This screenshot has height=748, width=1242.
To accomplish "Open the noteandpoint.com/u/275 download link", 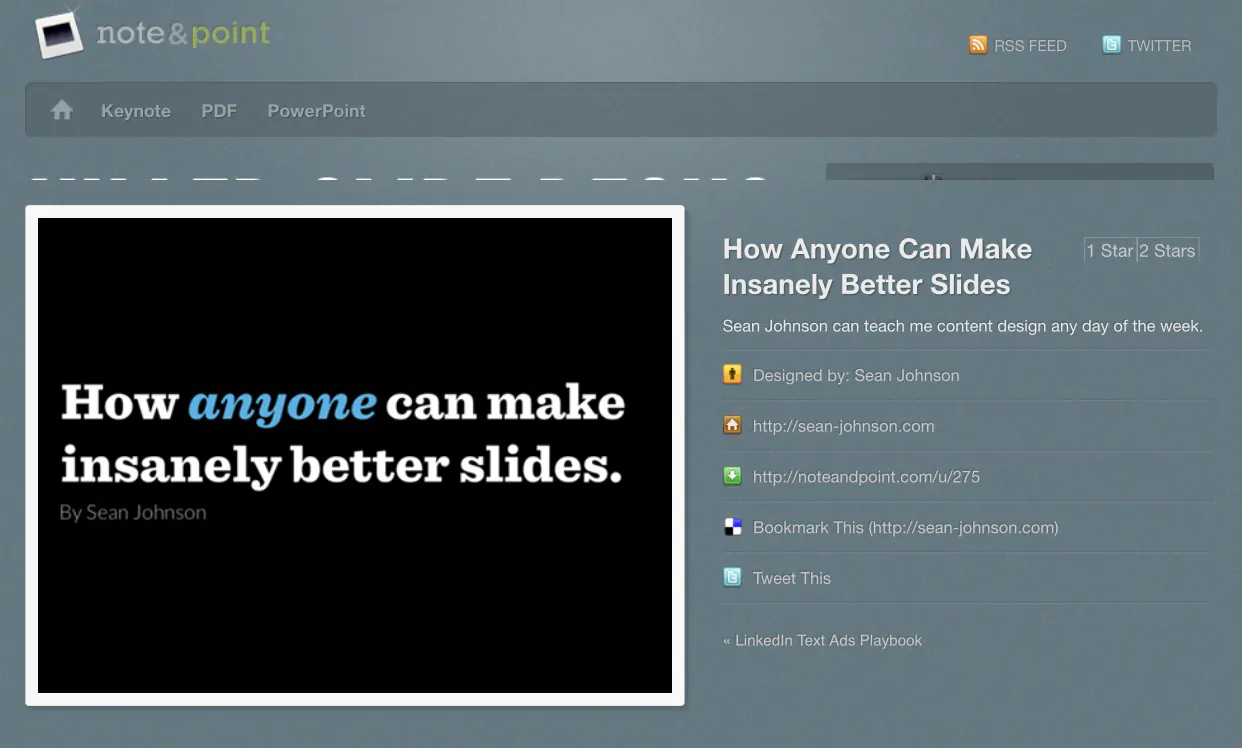I will point(866,477).
